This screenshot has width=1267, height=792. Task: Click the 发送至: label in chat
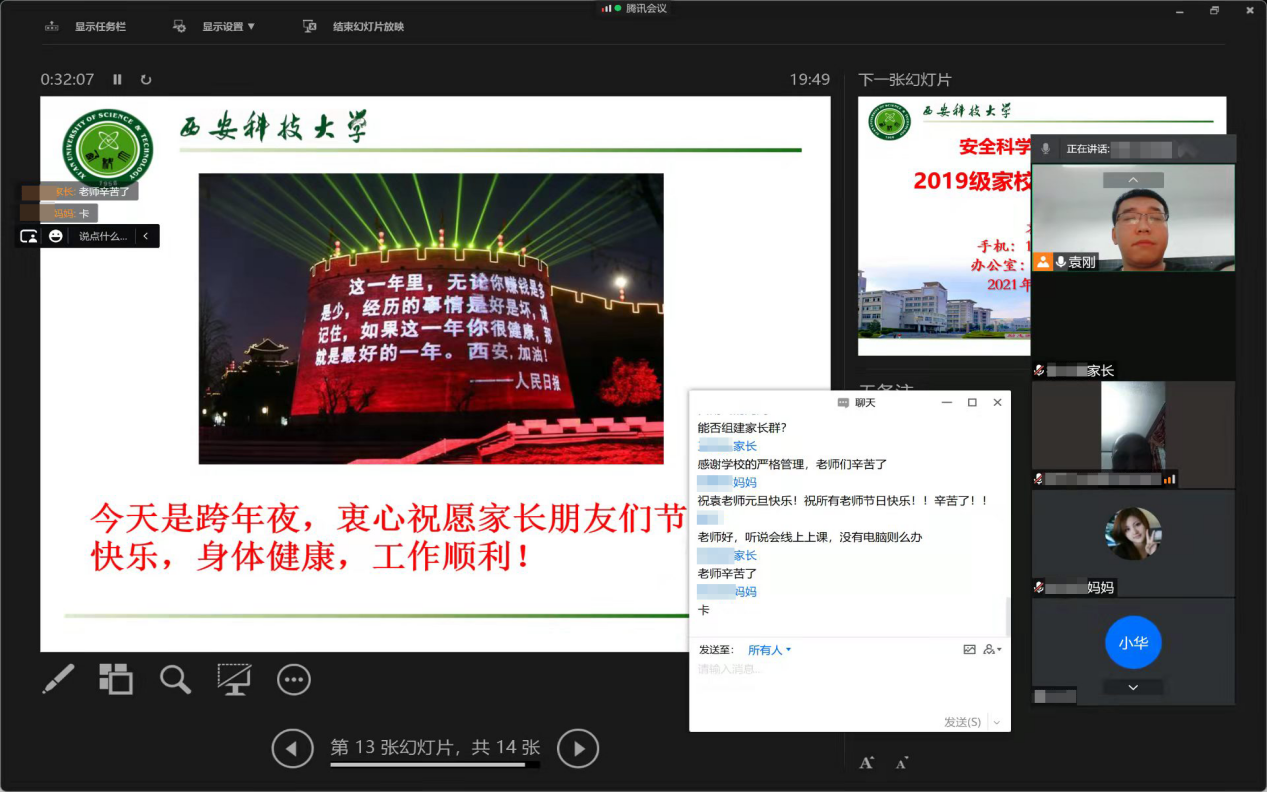point(718,650)
